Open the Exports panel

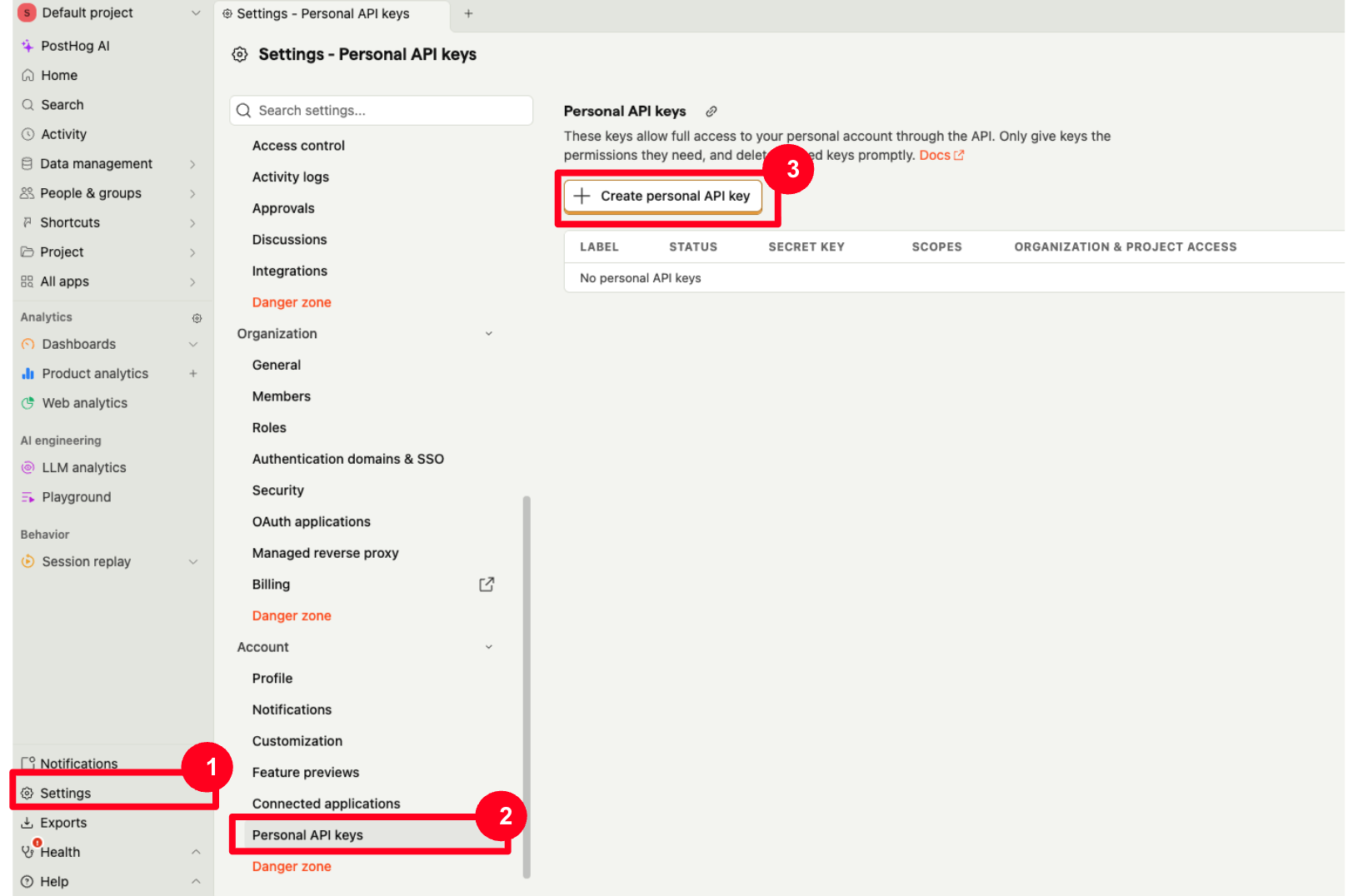point(62,822)
